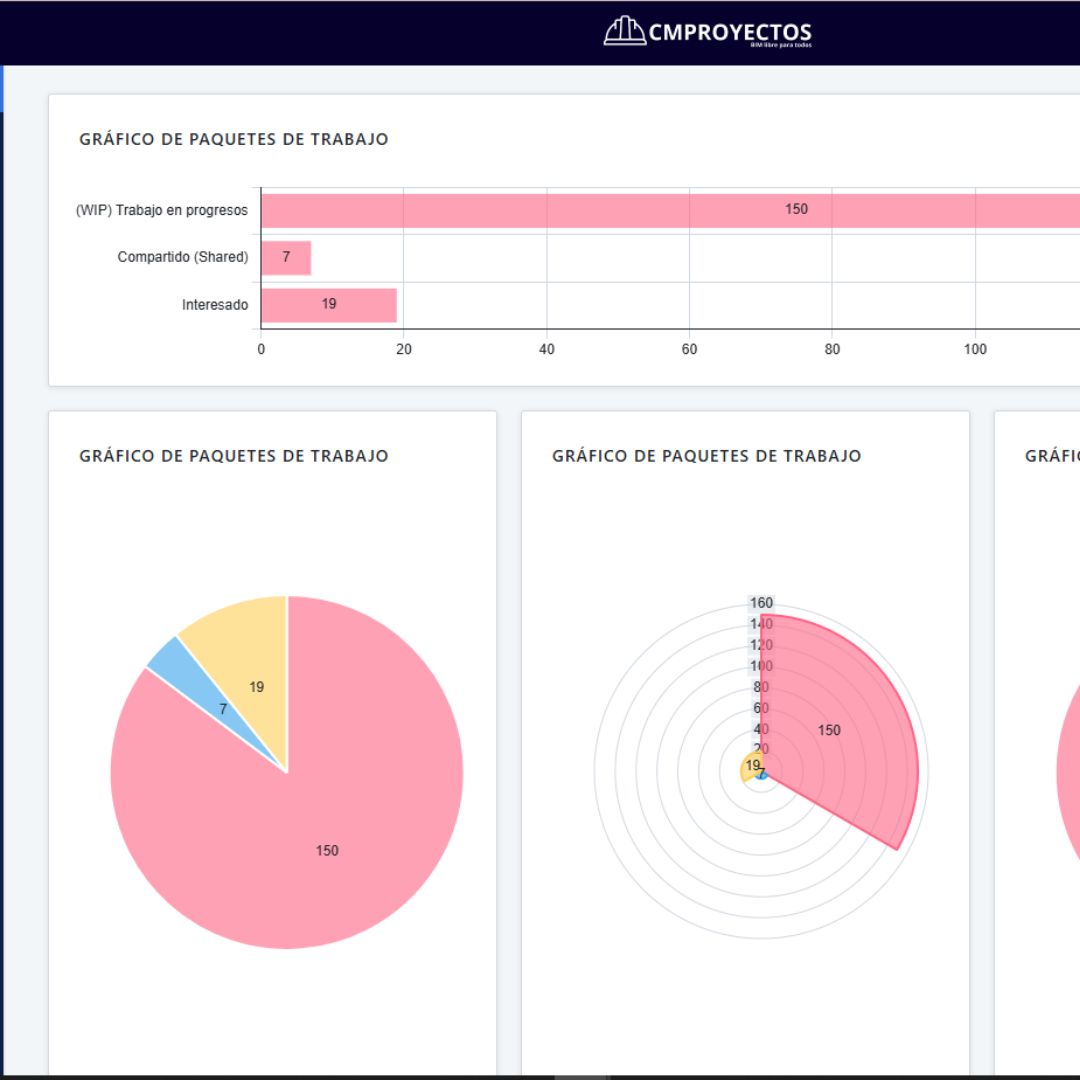Click the Compartido (Shared) bar showing 7
The height and width of the screenshot is (1080, 1080).
(286, 258)
